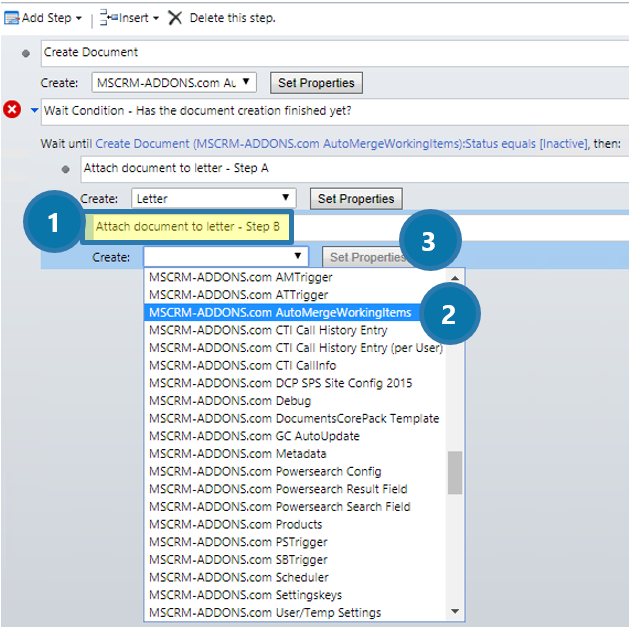Click the dropdown list scrollbar thumb
This screenshot has height=627, width=629.
(455, 473)
